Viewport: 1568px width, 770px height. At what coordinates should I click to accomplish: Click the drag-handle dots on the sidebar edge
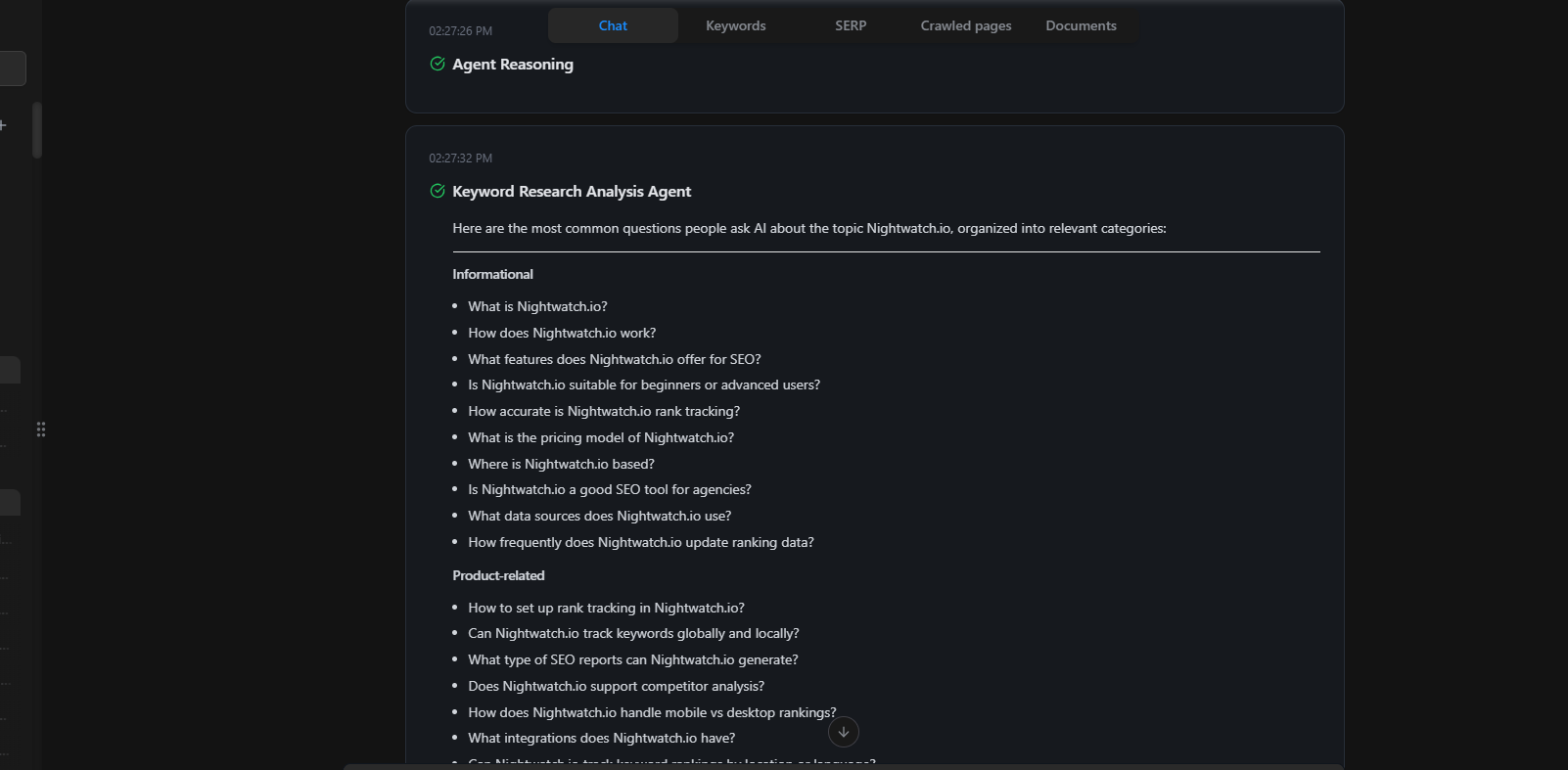[x=41, y=430]
